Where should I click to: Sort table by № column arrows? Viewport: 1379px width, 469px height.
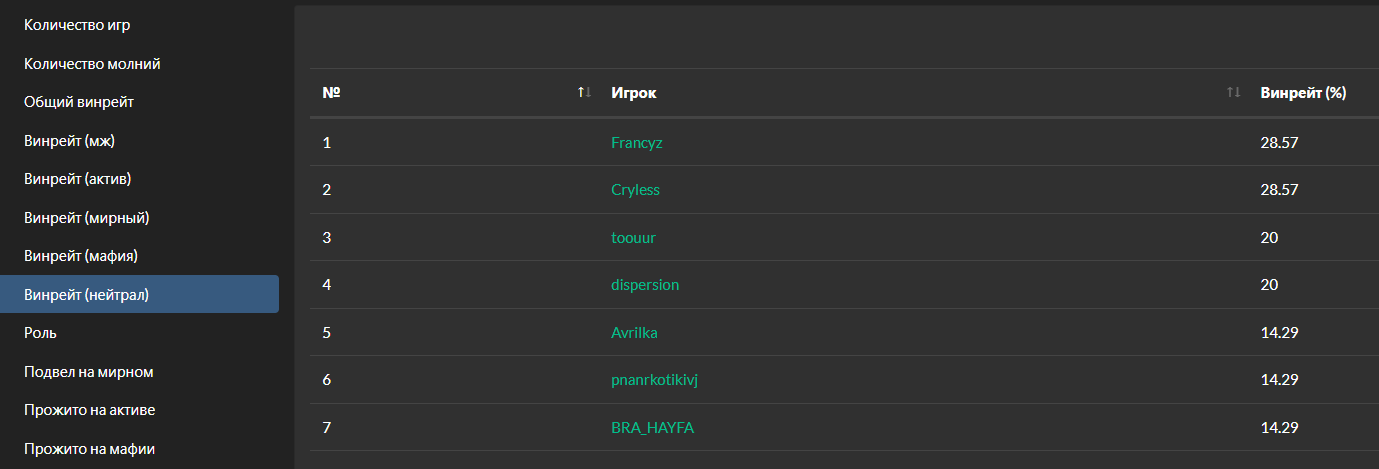(585, 93)
